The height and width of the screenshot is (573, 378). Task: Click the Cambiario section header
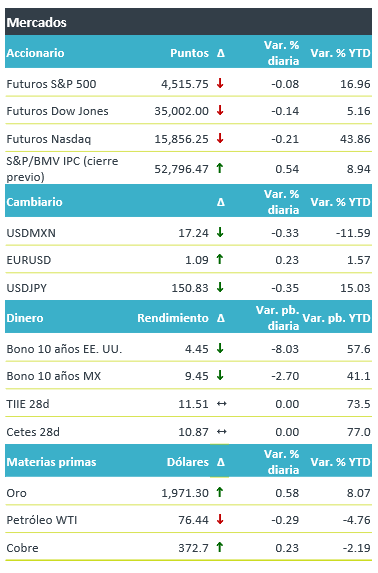(34, 202)
